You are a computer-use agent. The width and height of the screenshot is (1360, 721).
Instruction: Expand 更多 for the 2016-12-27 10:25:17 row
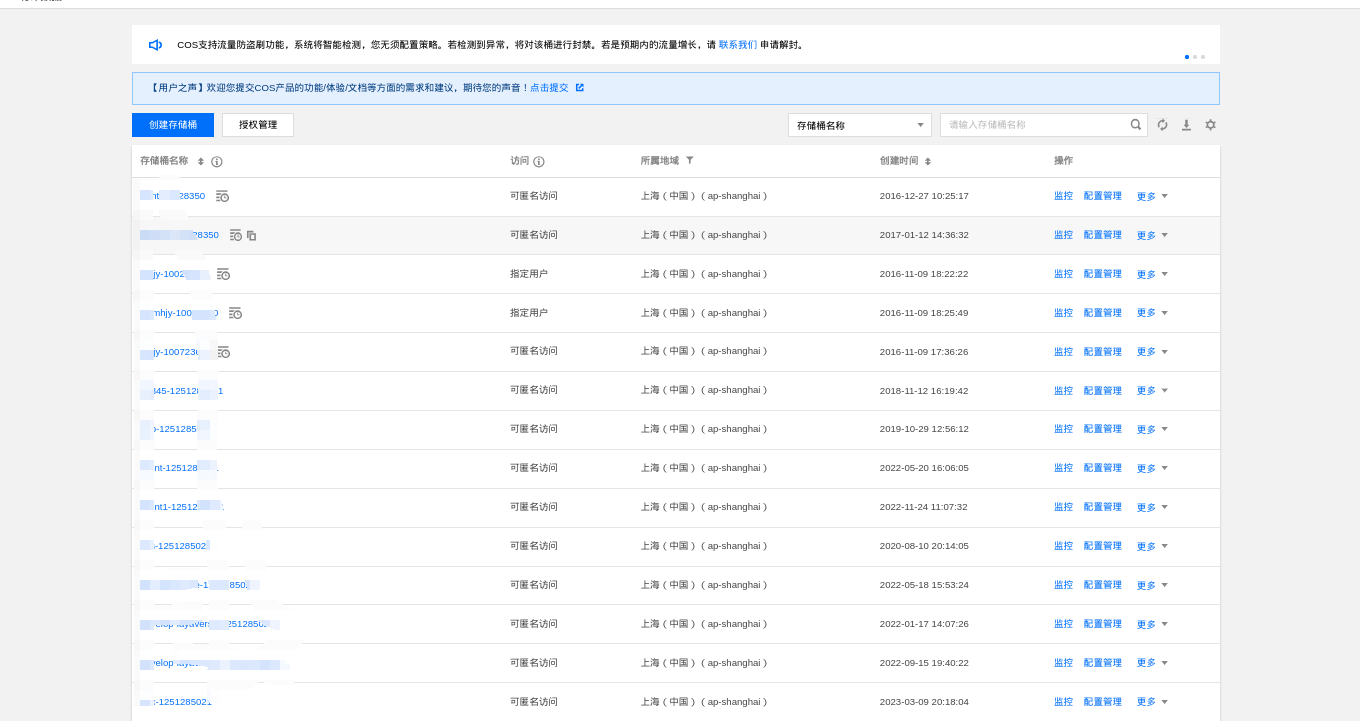(x=1152, y=196)
